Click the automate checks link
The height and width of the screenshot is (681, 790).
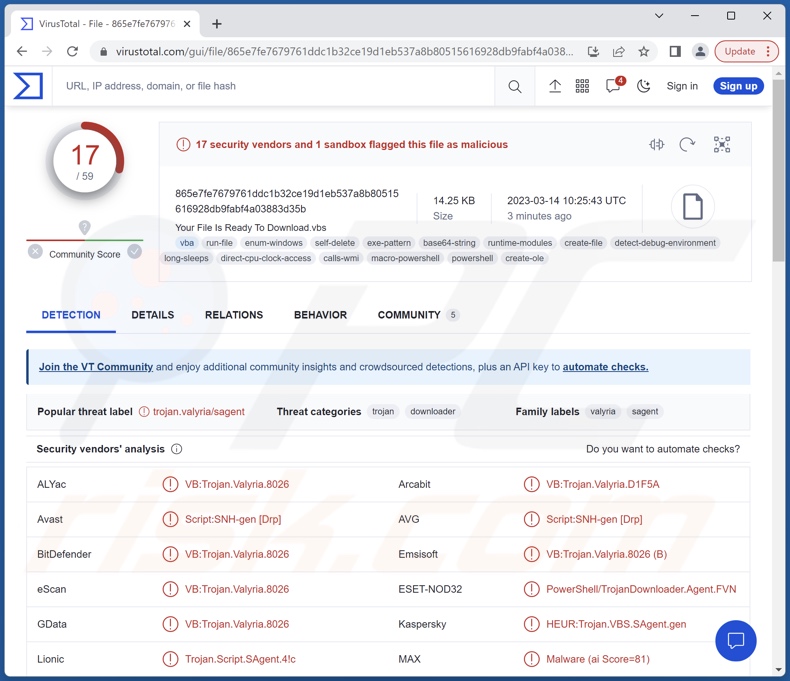(x=605, y=367)
